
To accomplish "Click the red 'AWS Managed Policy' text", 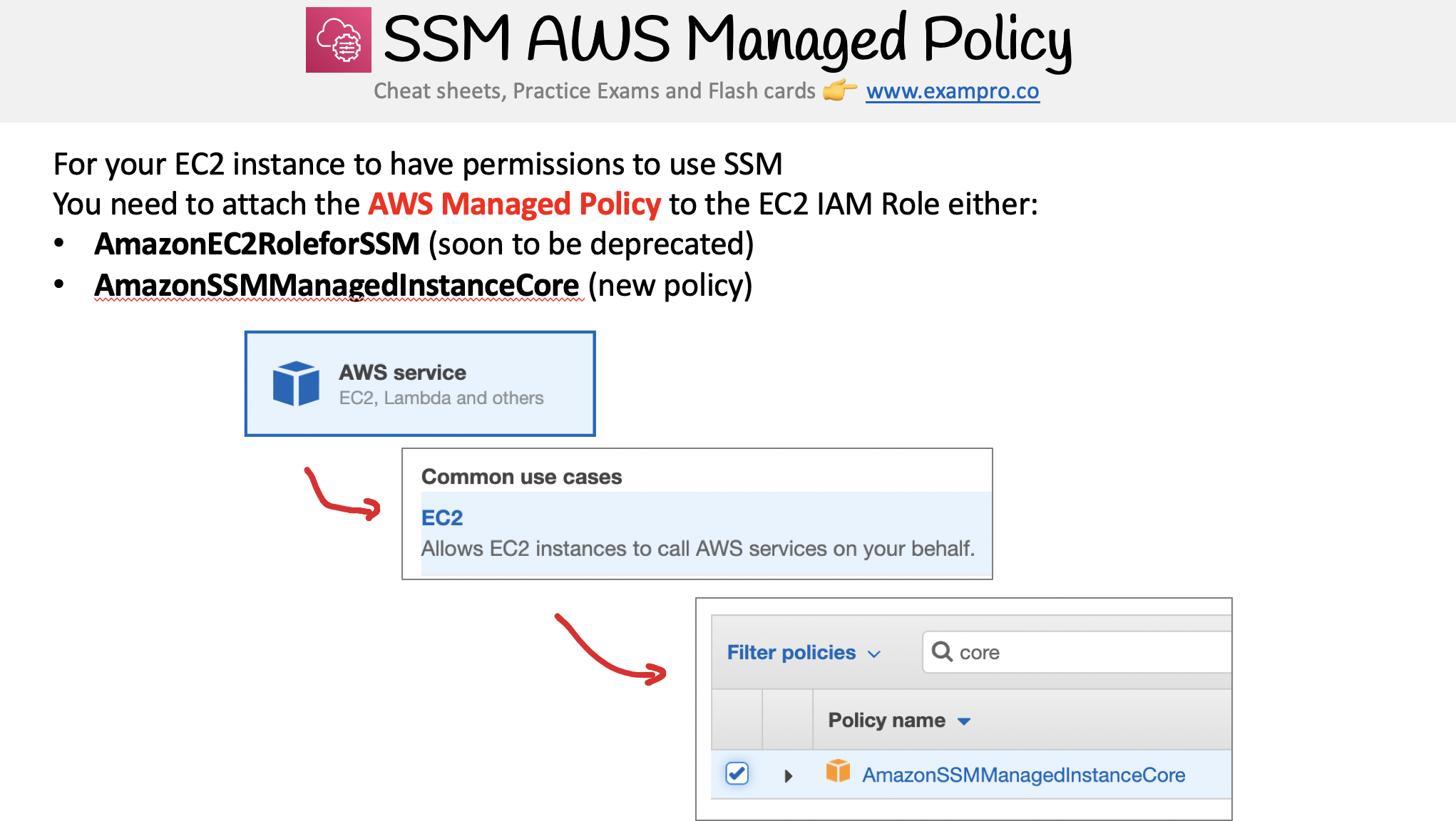I will (514, 205).
